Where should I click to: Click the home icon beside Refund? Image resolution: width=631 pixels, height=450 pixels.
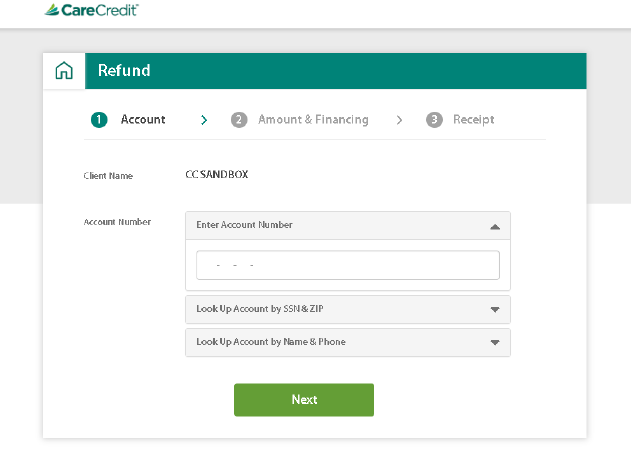coord(64,71)
